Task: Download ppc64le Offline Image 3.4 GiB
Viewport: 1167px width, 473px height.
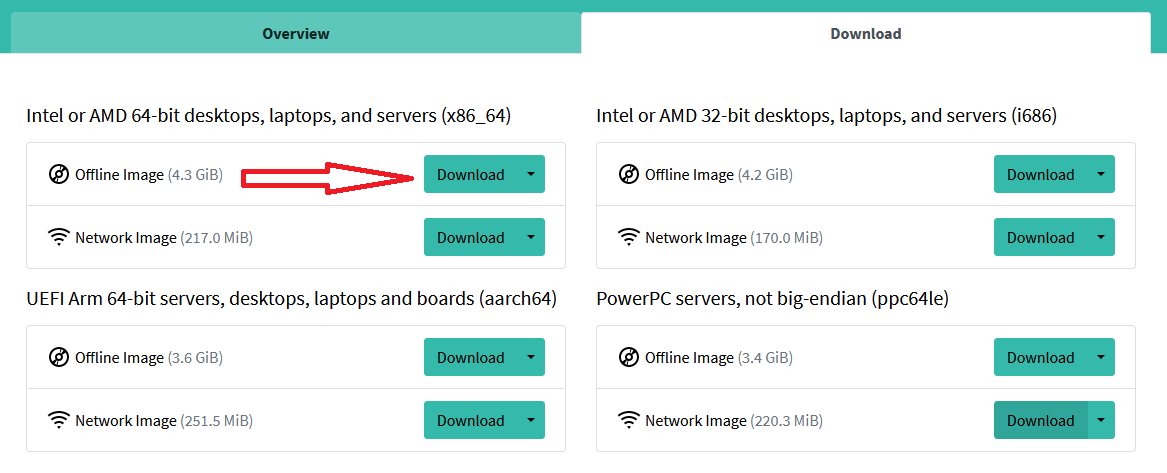Action: point(1040,358)
